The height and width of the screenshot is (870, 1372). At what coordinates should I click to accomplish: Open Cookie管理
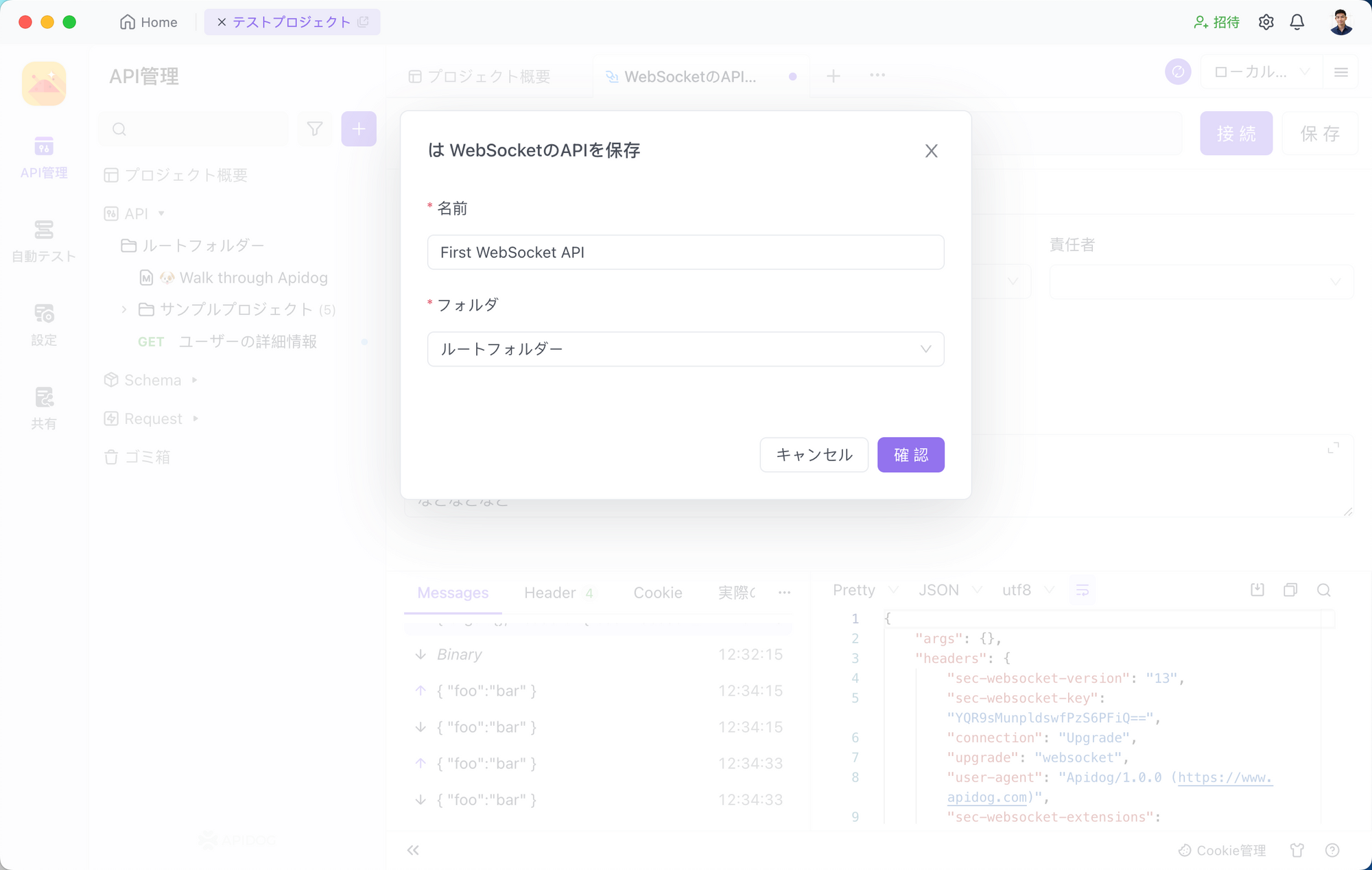pyautogui.click(x=1222, y=851)
